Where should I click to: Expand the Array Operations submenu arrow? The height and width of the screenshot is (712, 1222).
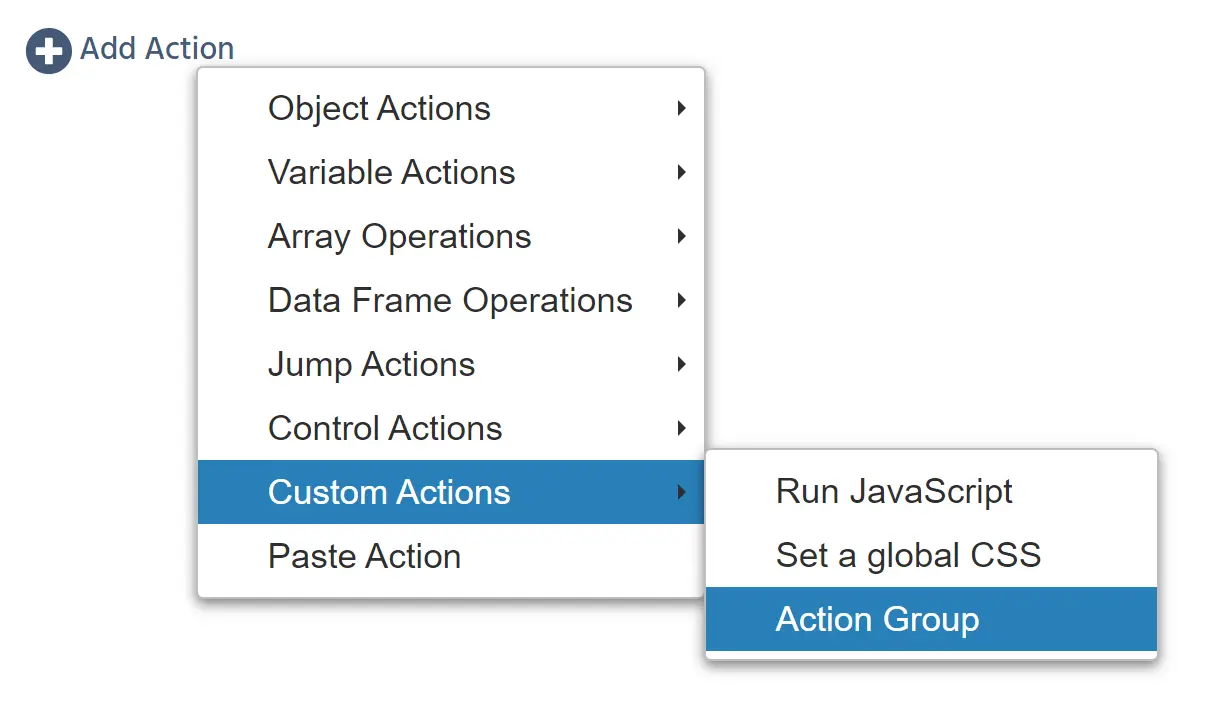681,236
